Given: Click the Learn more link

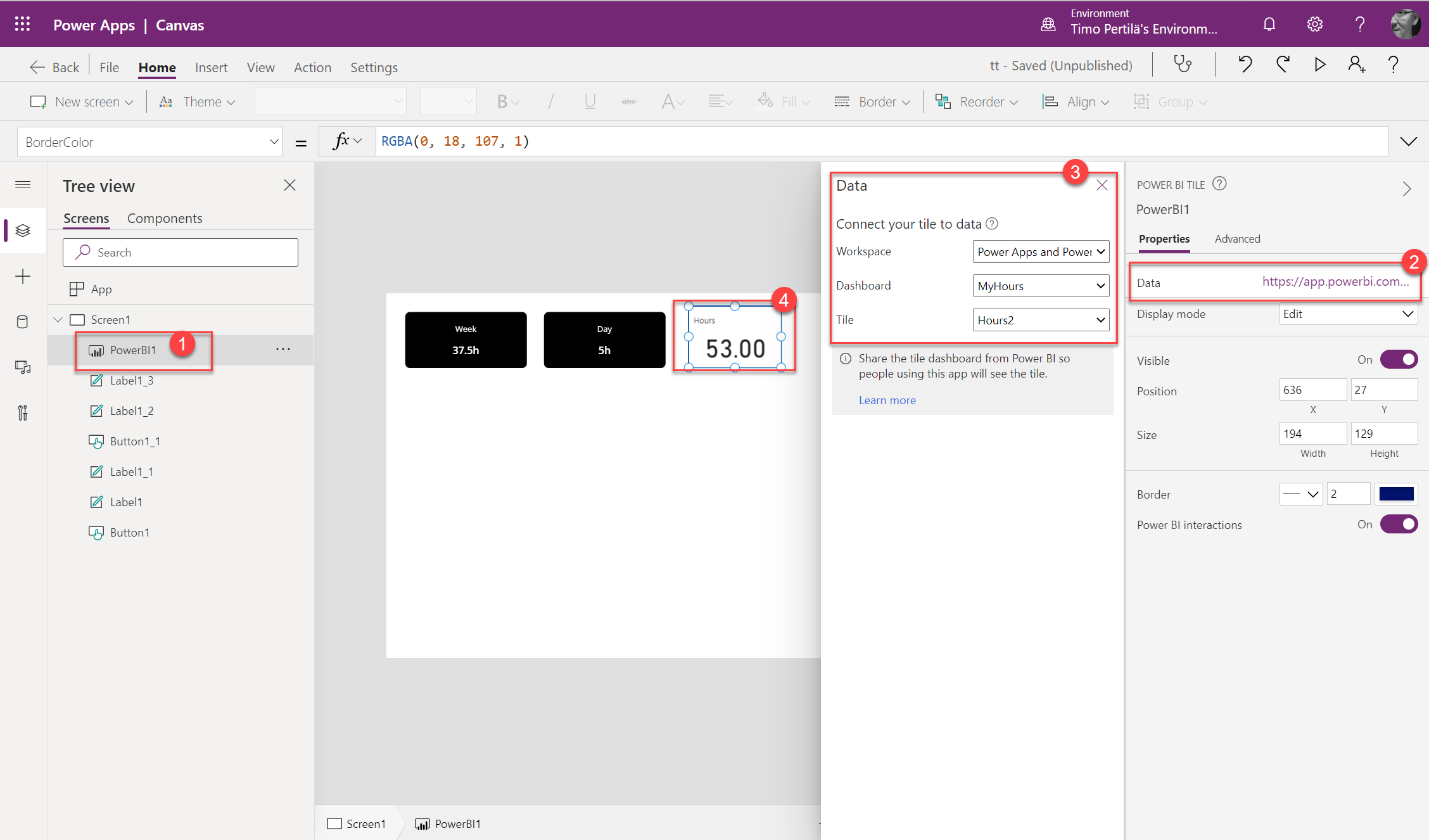Looking at the screenshot, I should click(887, 400).
